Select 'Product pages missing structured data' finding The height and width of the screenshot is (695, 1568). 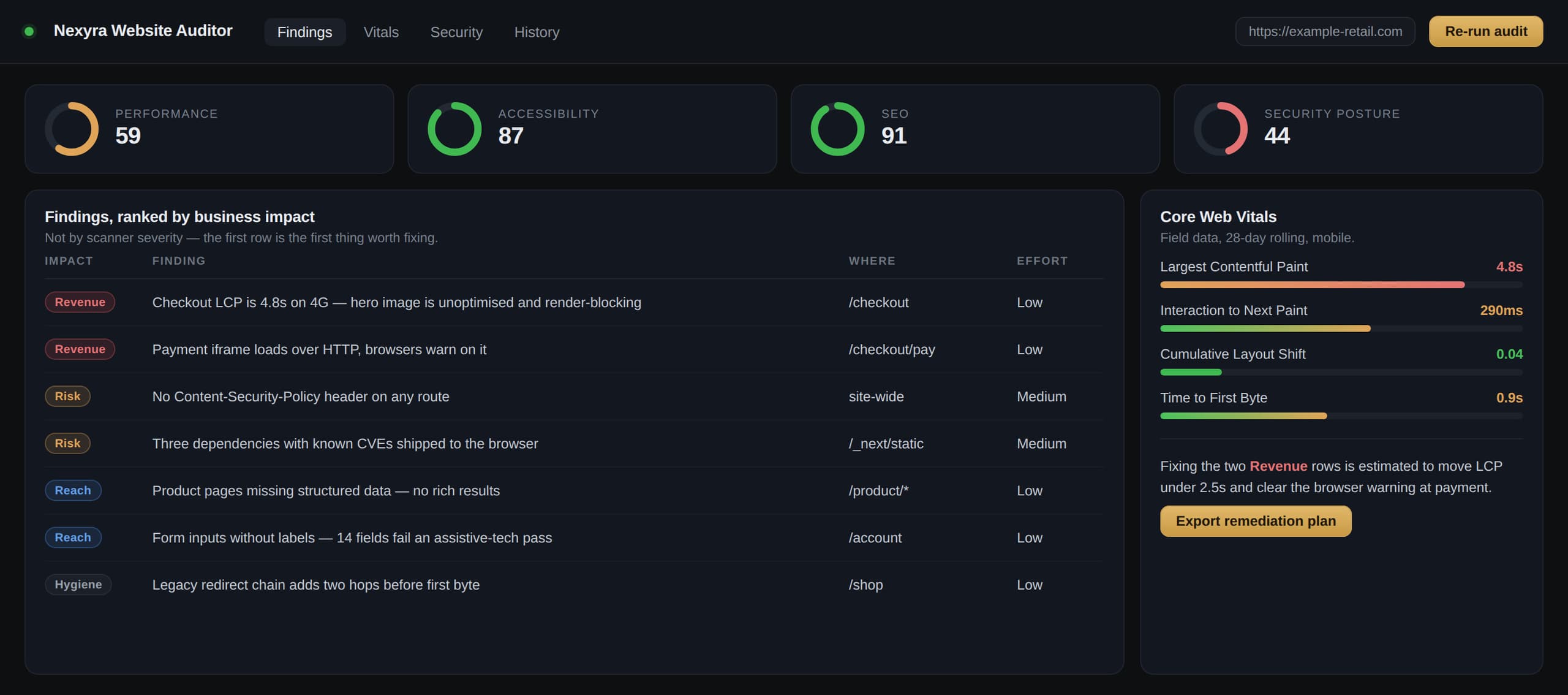point(574,490)
